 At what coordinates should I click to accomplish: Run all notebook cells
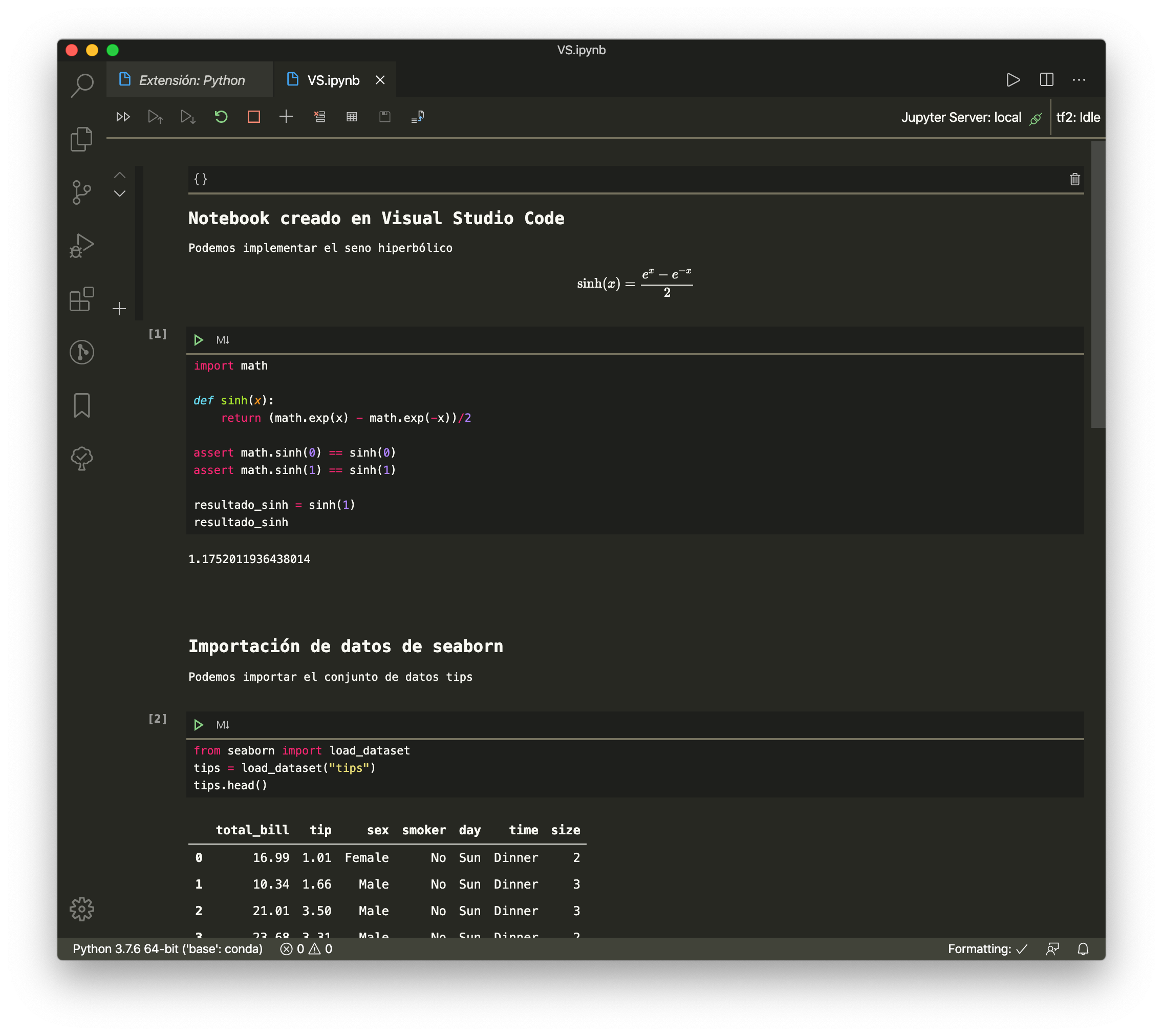click(x=123, y=117)
